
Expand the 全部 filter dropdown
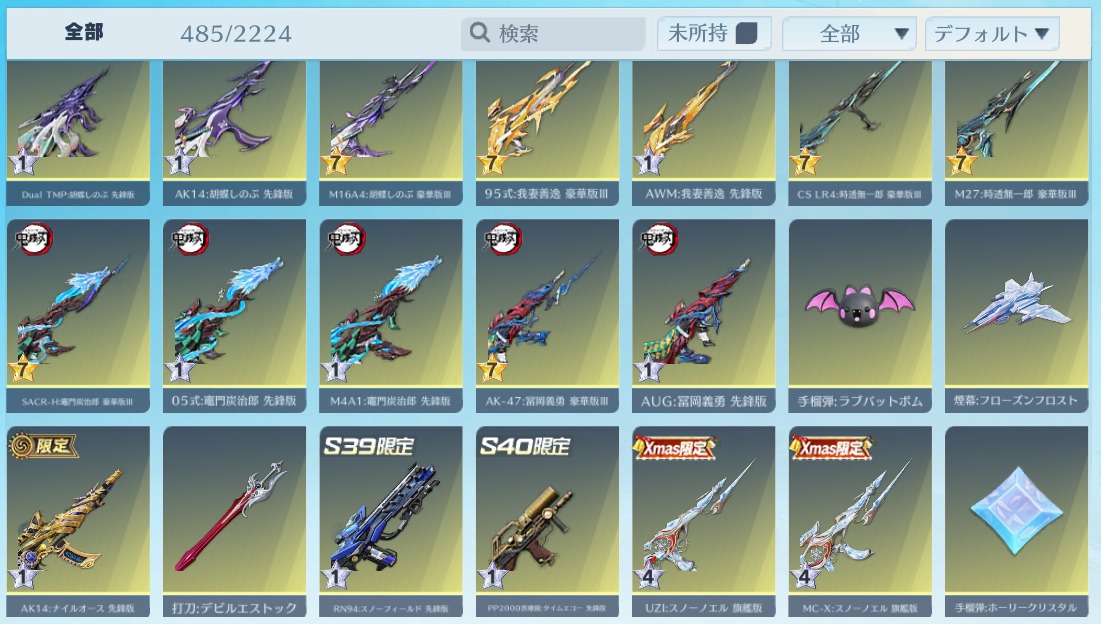[849, 34]
